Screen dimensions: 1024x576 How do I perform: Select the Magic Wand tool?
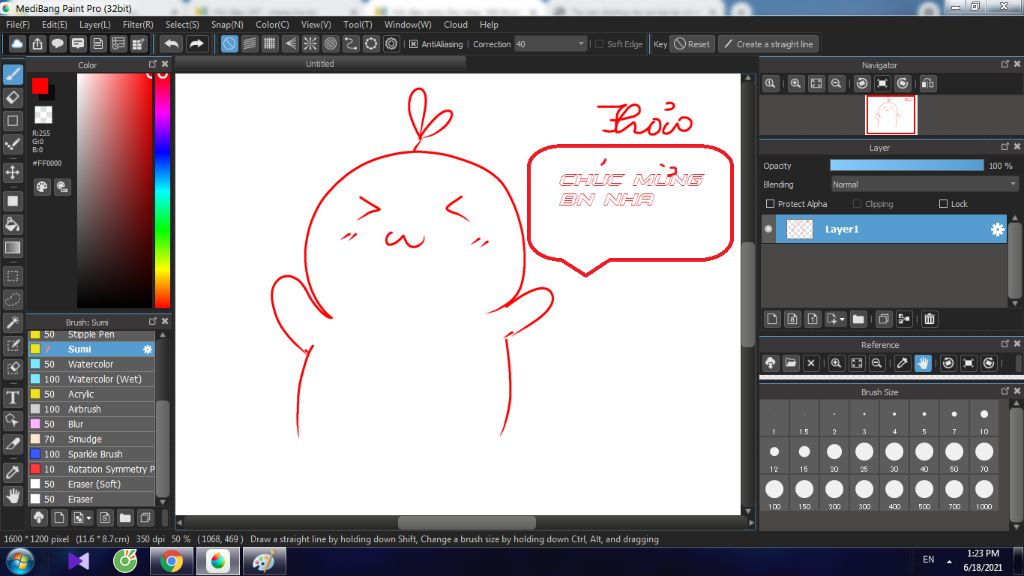pos(12,323)
